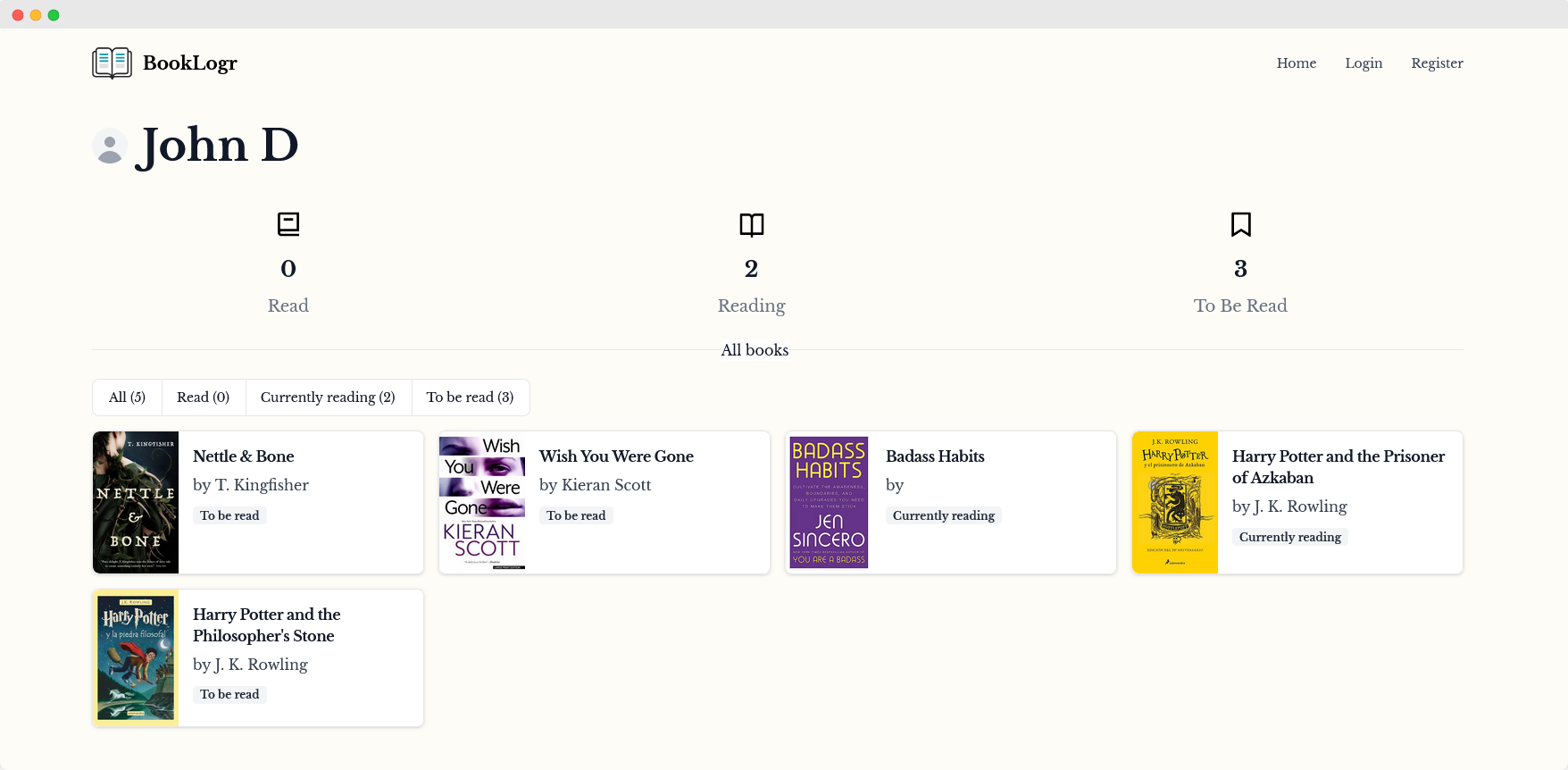Viewport: 1568px width, 770px height.
Task: Select the All (5) filter tab
Action: (127, 398)
